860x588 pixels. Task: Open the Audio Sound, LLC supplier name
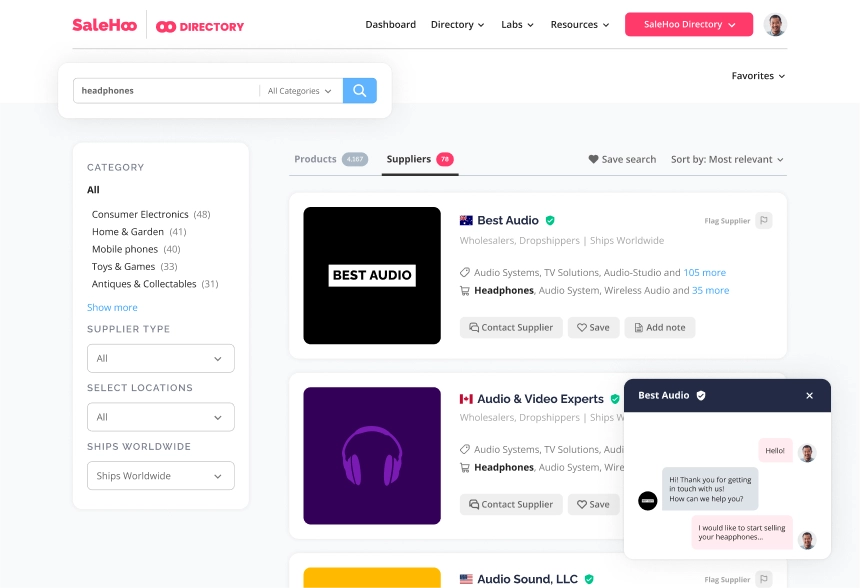[x=528, y=579]
